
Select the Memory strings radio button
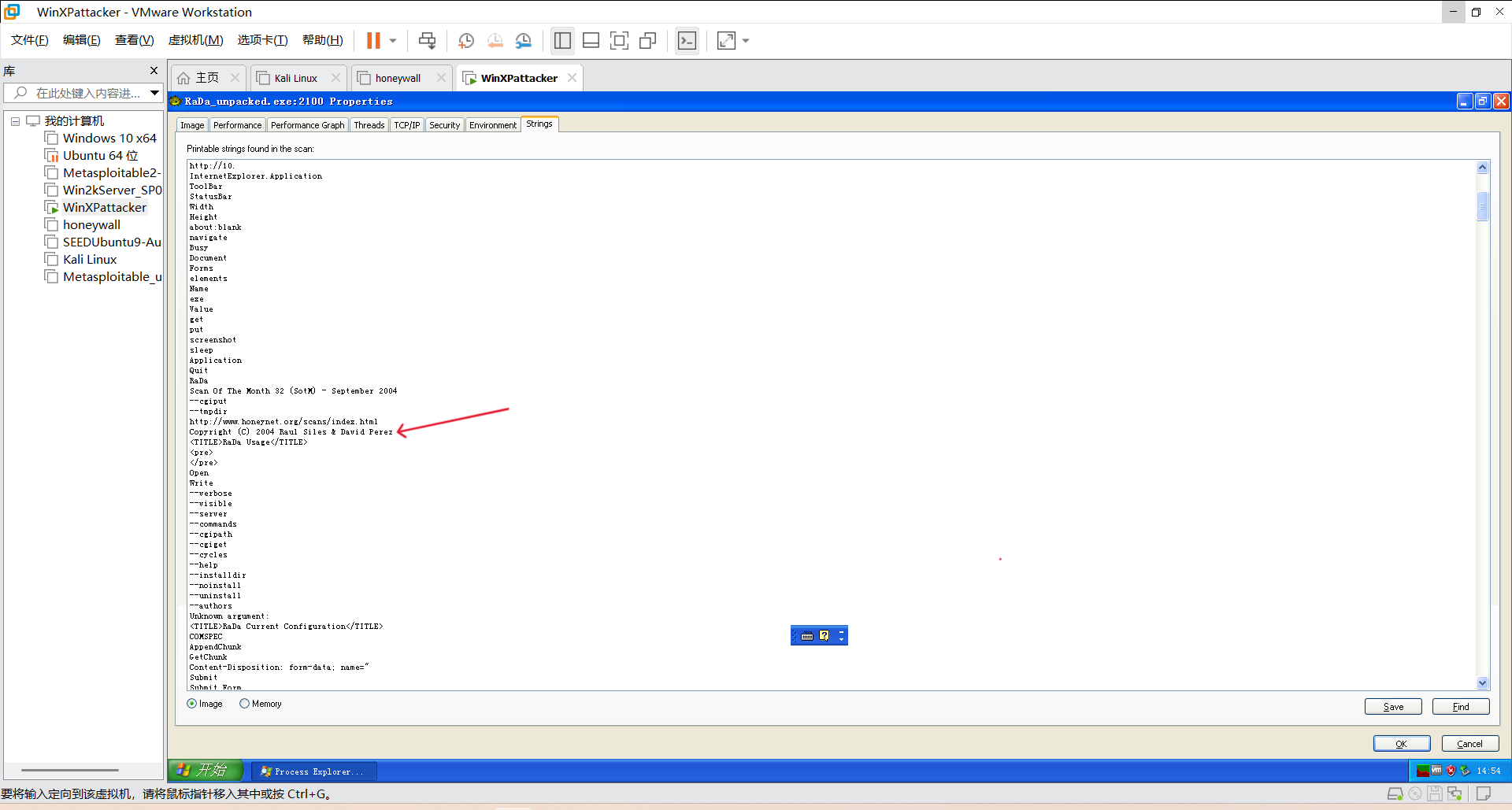[x=244, y=704]
